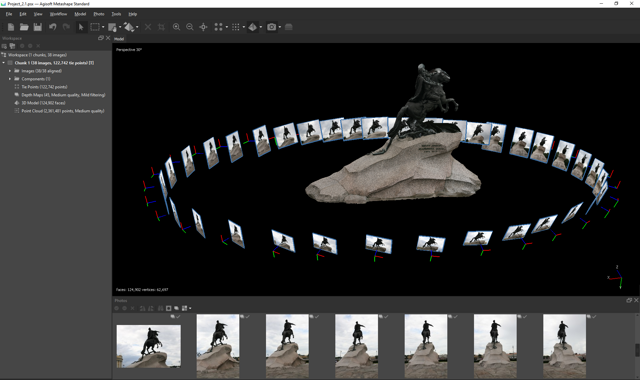
Task: Click the Remove items icon in Workspace toolbar
Action: tap(38, 46)
